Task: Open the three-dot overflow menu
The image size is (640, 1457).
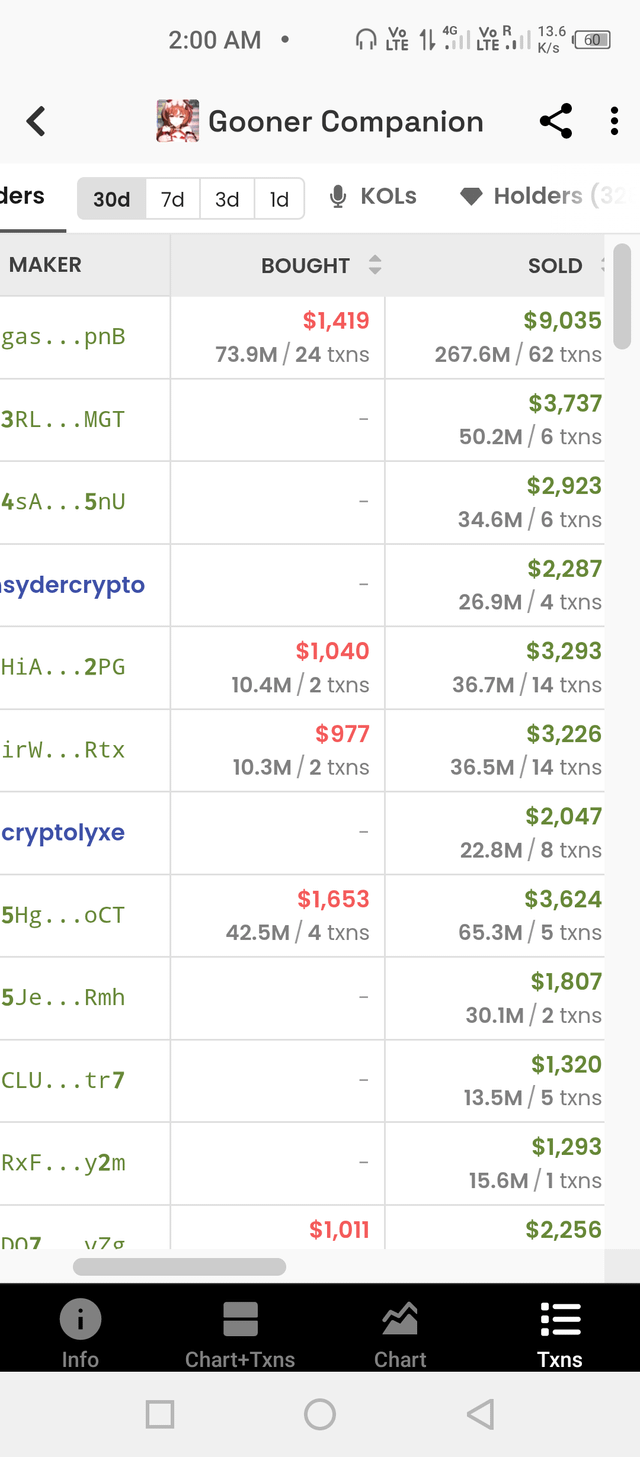Action: tap(614, 121)
